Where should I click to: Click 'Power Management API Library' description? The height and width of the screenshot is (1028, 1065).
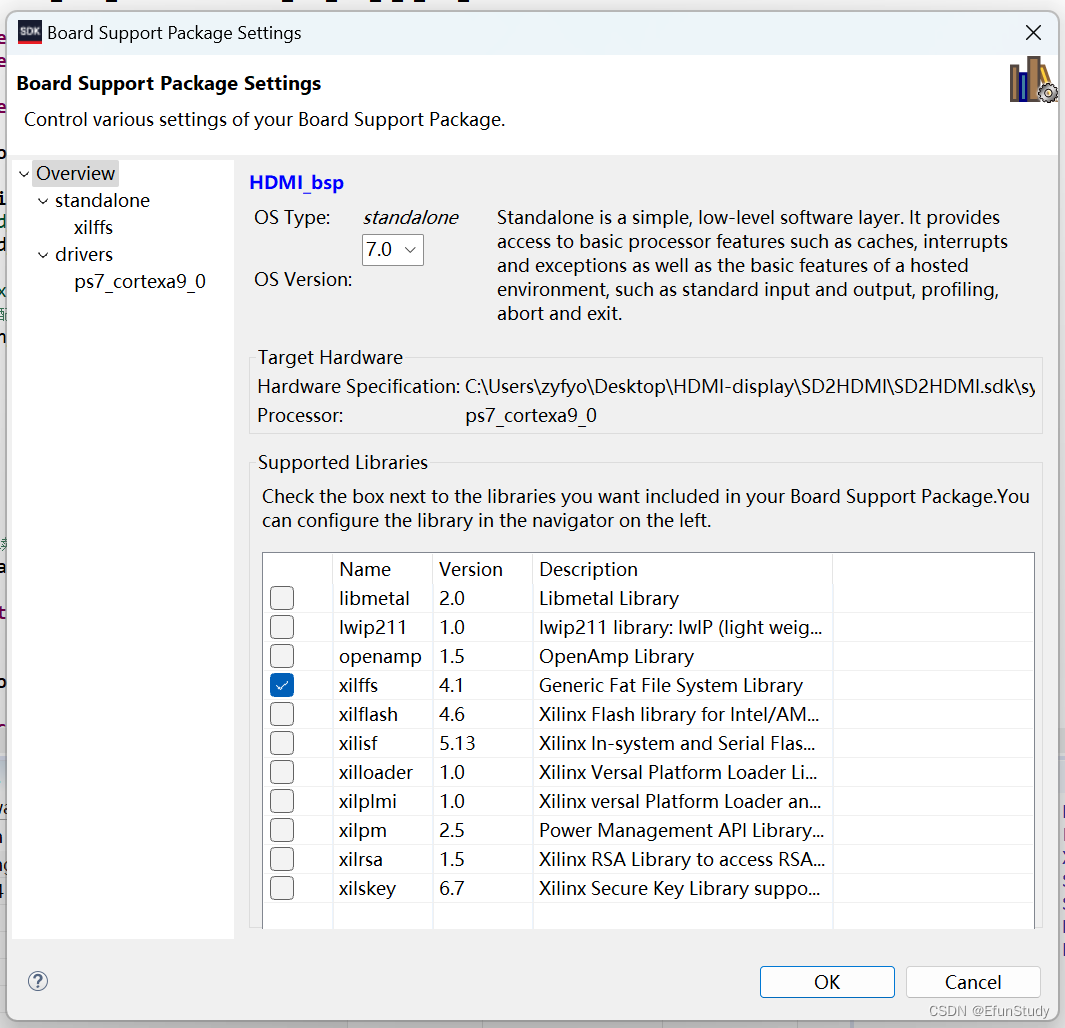(x=681, y=830)
